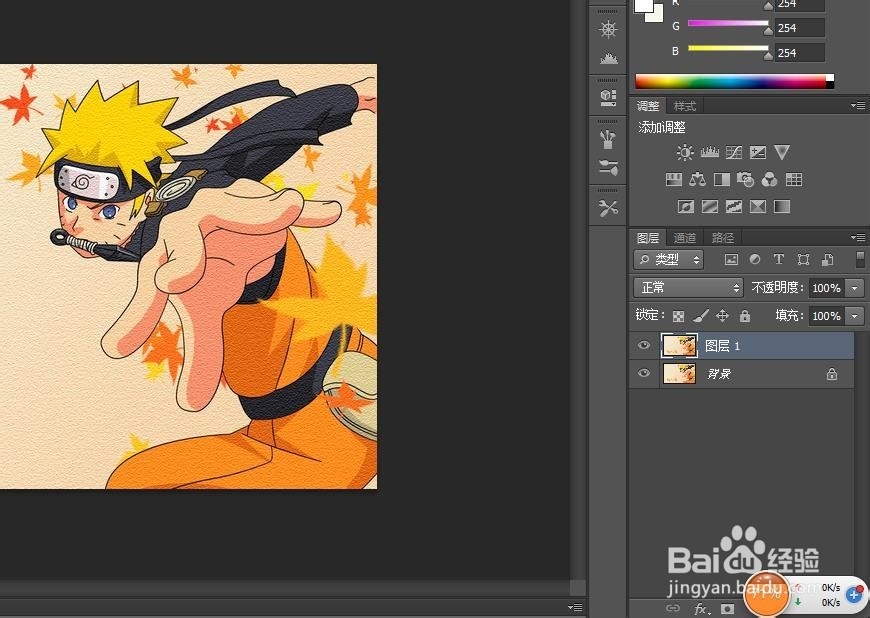Lock transparent pixels checkerboard icon

679,316
